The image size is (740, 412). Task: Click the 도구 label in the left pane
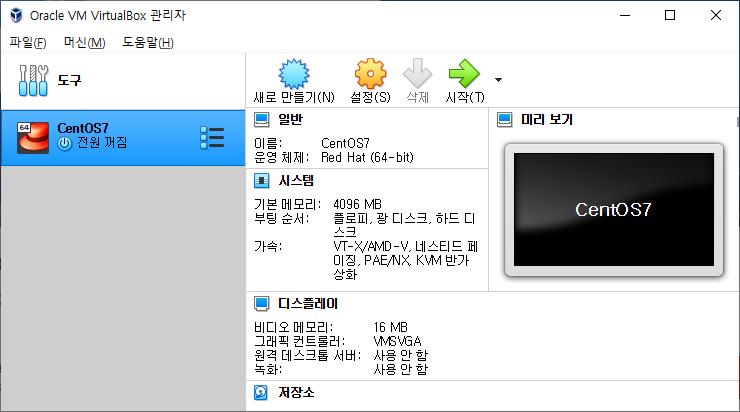69,80
